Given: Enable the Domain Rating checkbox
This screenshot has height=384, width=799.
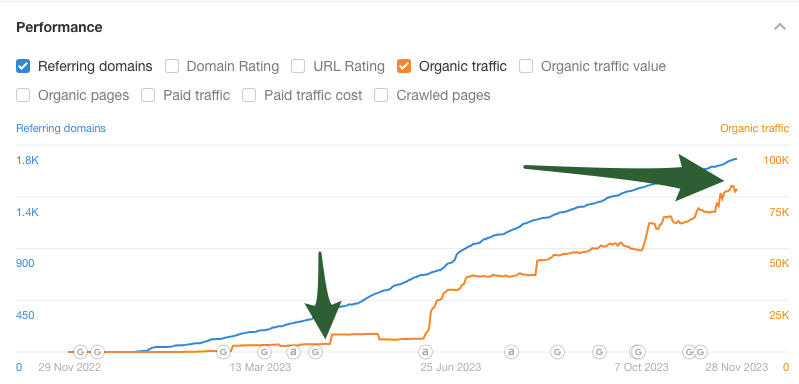Looking at the screenshot, I should 172,66.
